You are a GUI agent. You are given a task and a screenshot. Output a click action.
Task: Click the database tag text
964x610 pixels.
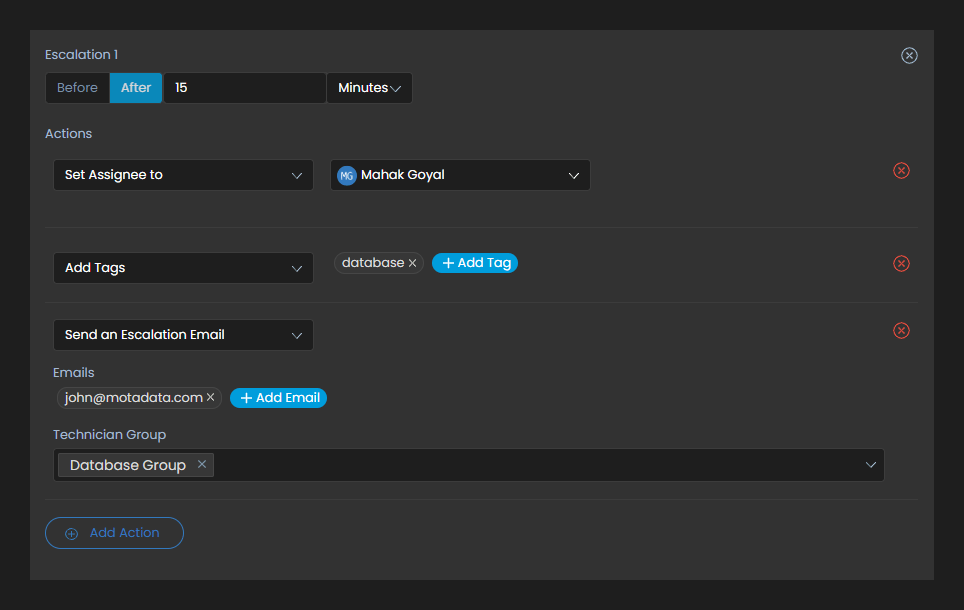click(x=373, y=263)
